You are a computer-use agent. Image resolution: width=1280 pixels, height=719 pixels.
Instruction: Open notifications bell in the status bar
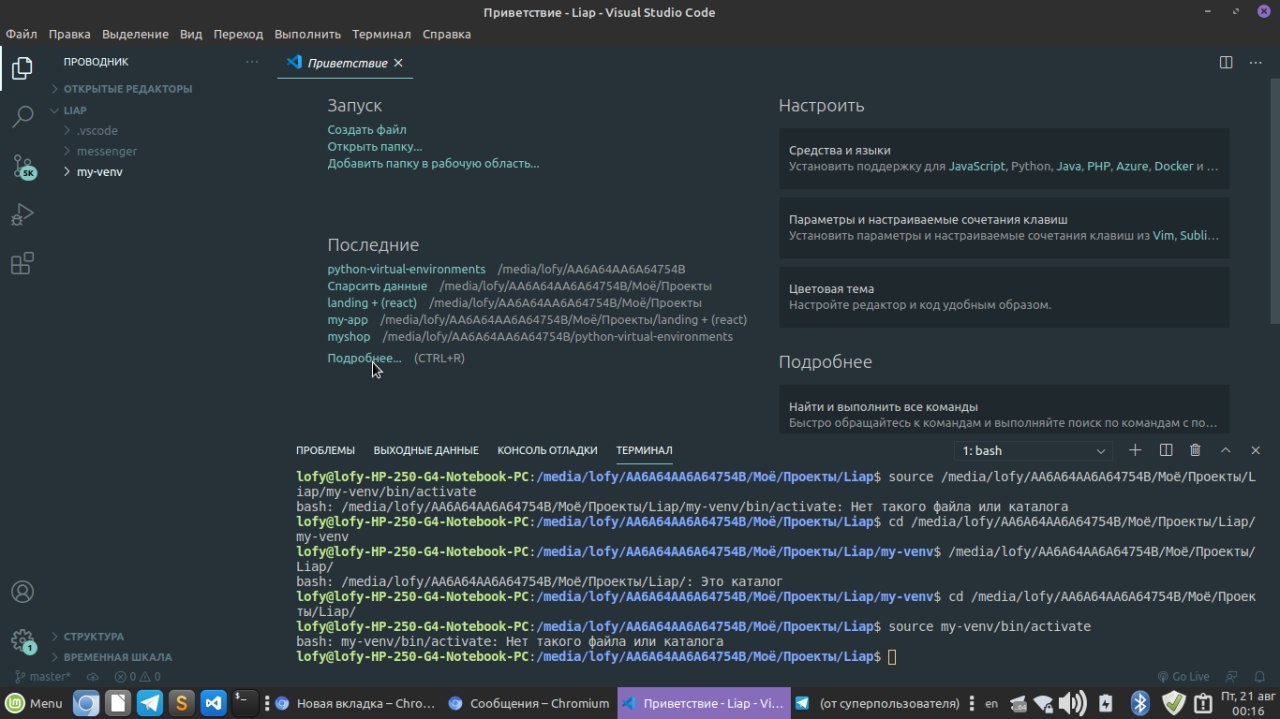click(x=1259, y=677)
